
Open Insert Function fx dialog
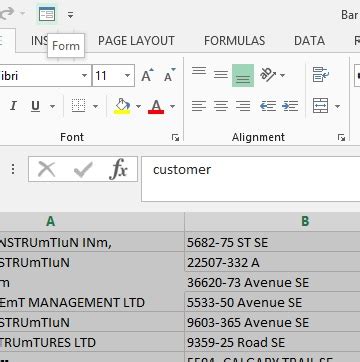(x=118, y=169)
